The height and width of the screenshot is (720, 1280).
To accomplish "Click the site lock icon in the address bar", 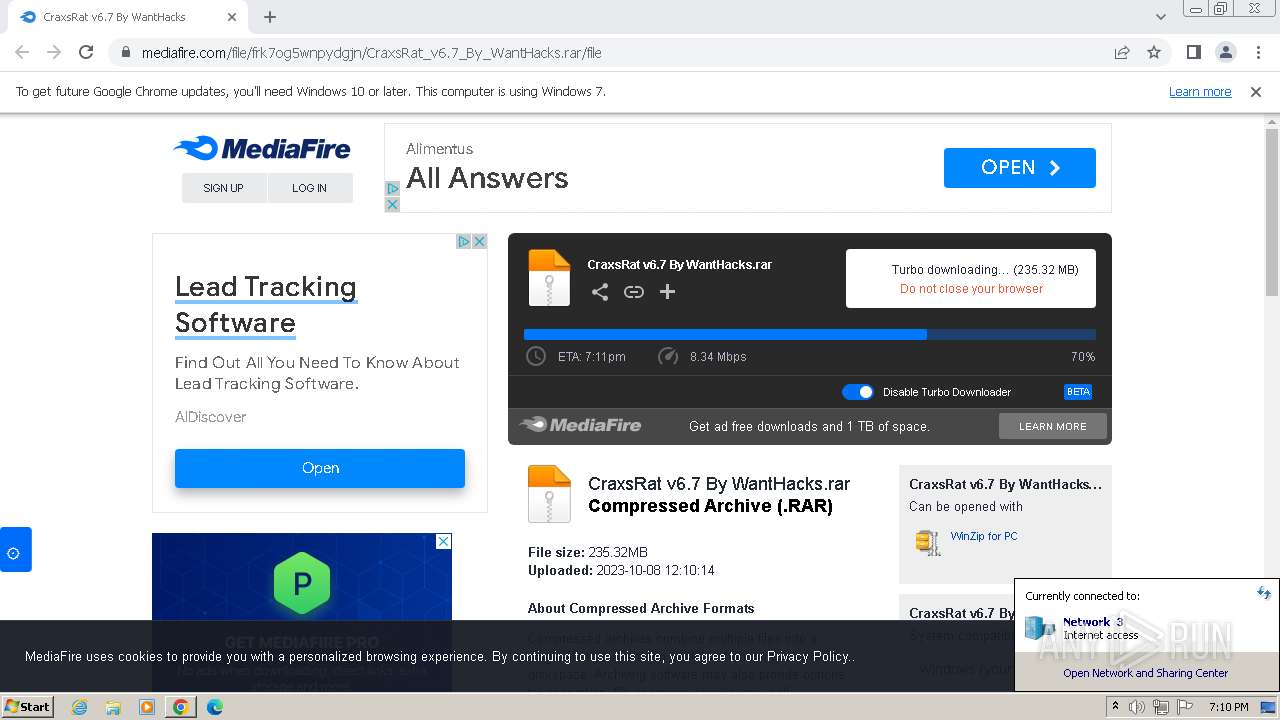I will 126,53.
